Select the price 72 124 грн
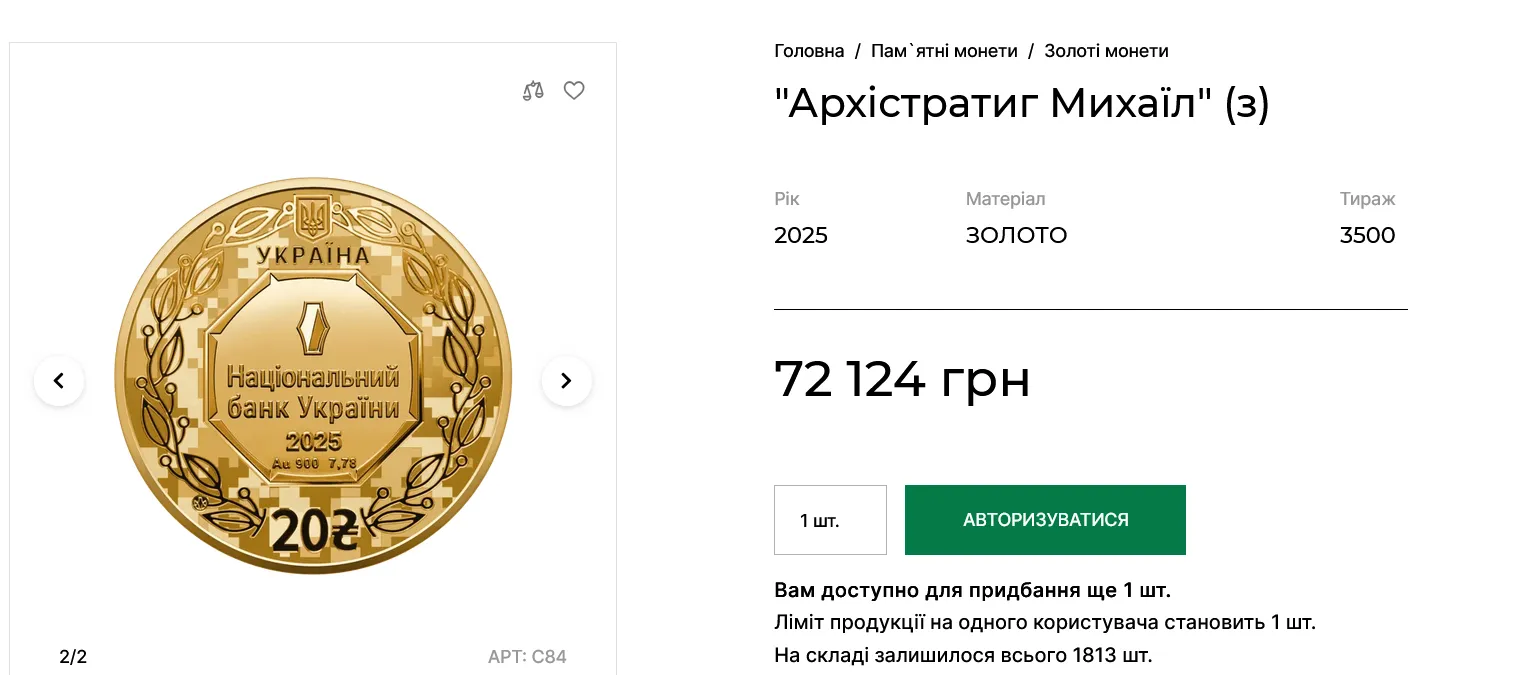Viewport: 1532px width, 675px height. 902,380
